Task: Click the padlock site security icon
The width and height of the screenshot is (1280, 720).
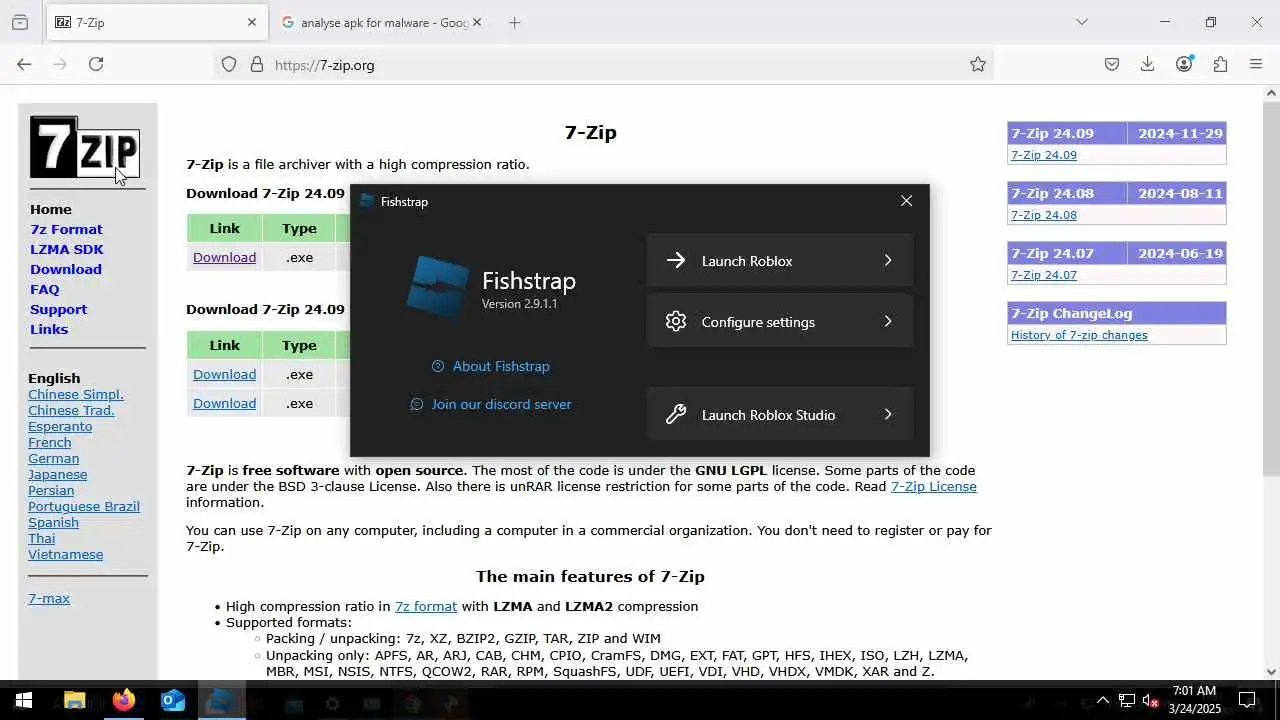Action: coord(257,64)
